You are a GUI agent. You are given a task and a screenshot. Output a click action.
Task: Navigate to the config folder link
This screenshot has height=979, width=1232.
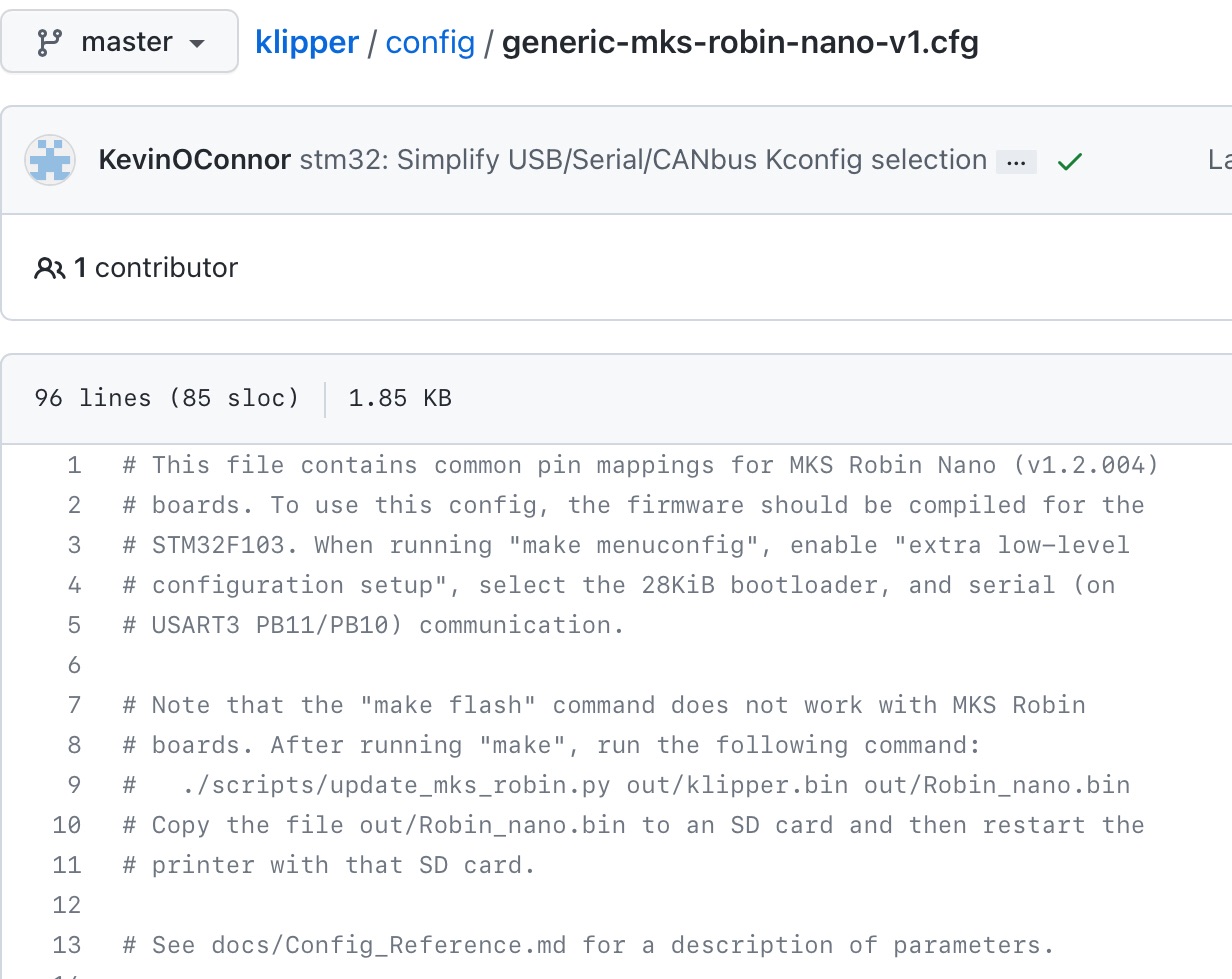[430, 42]
